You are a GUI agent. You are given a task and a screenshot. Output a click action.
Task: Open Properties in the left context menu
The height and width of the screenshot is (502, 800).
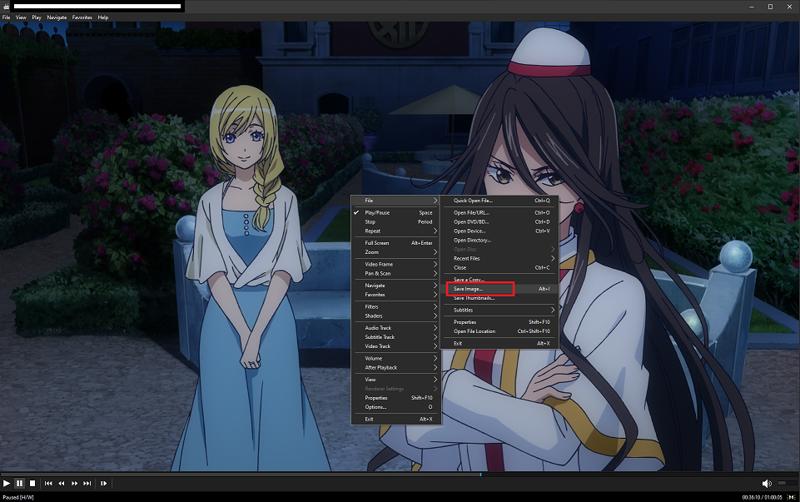396,398
